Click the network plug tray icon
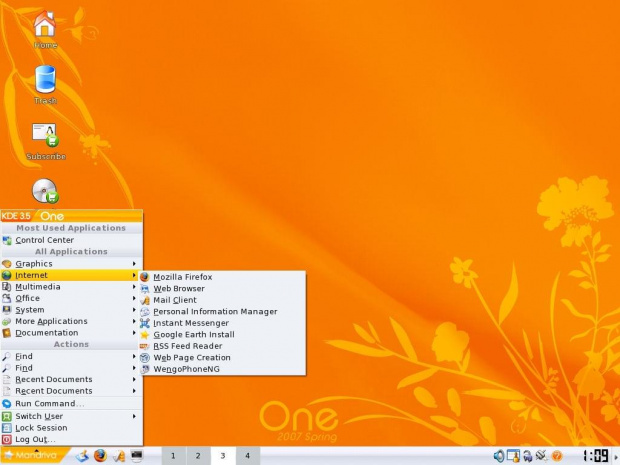The height and width of the screenshot is (465, 620). [541, 456]
